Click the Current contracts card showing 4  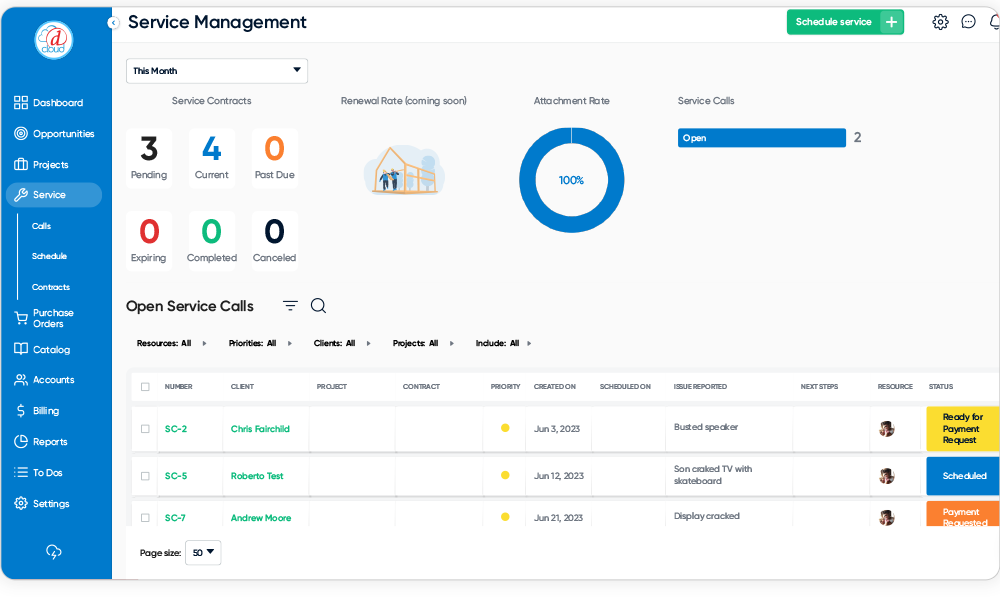click(x=212, y=158)
